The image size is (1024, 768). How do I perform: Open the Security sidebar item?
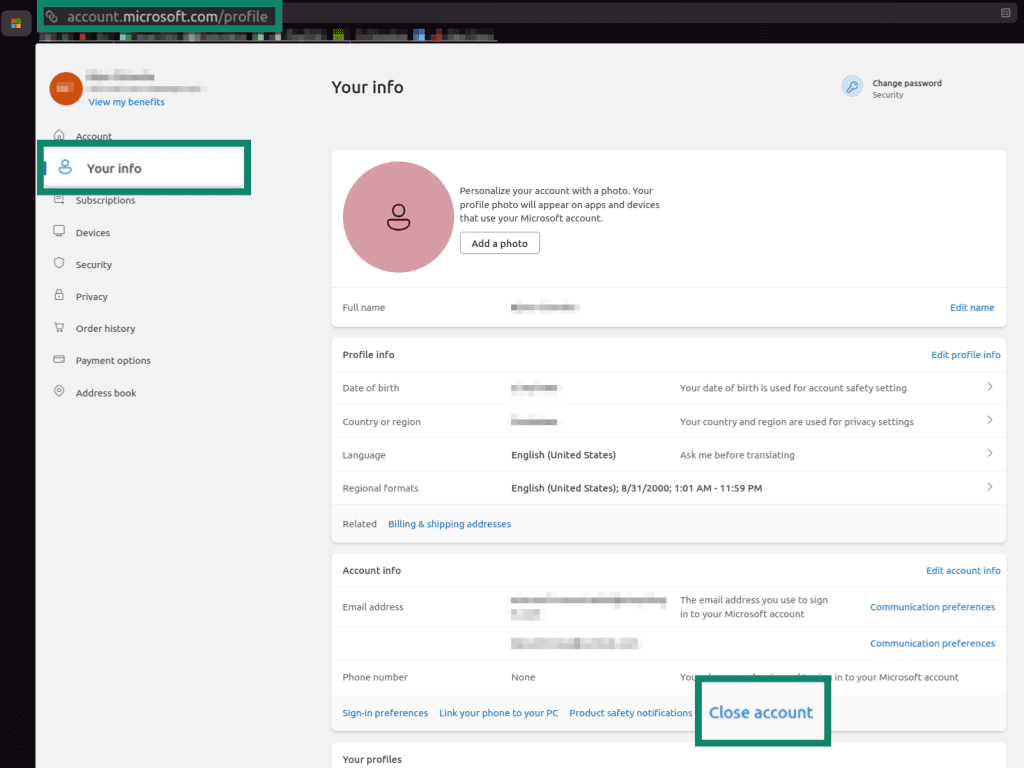coord(93,264)
